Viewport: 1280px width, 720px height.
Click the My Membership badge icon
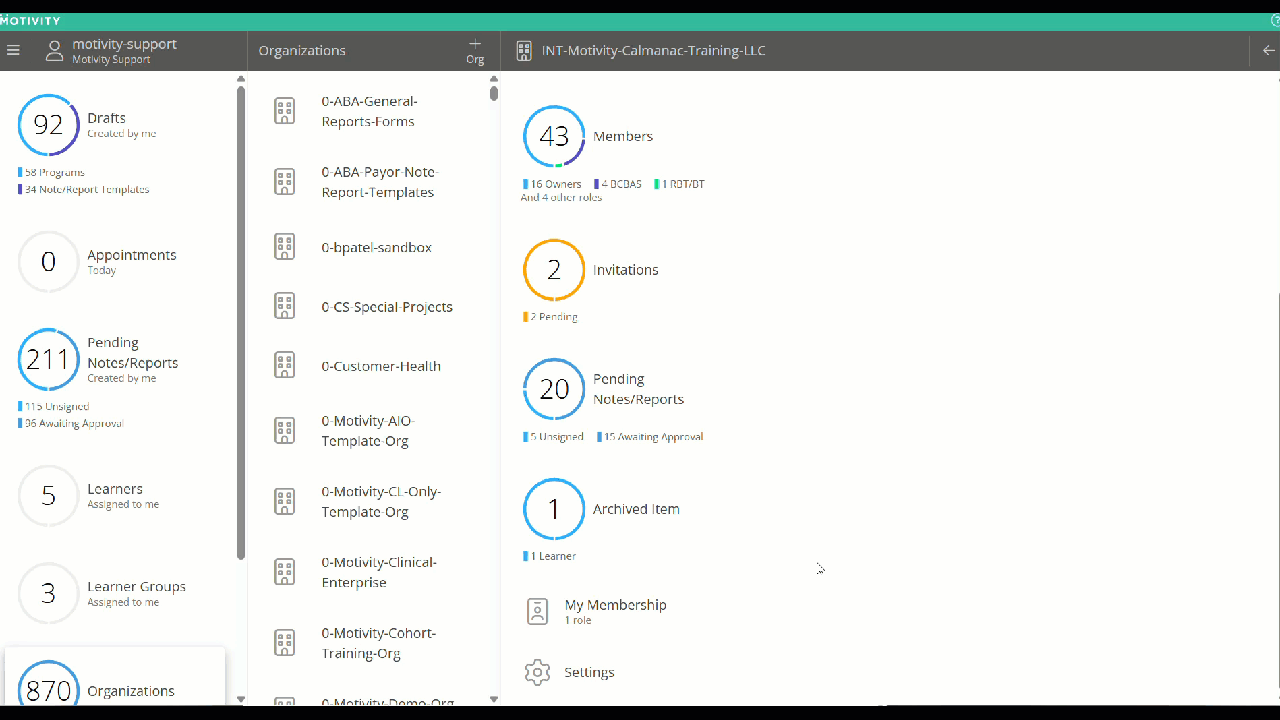pos(537,611)
